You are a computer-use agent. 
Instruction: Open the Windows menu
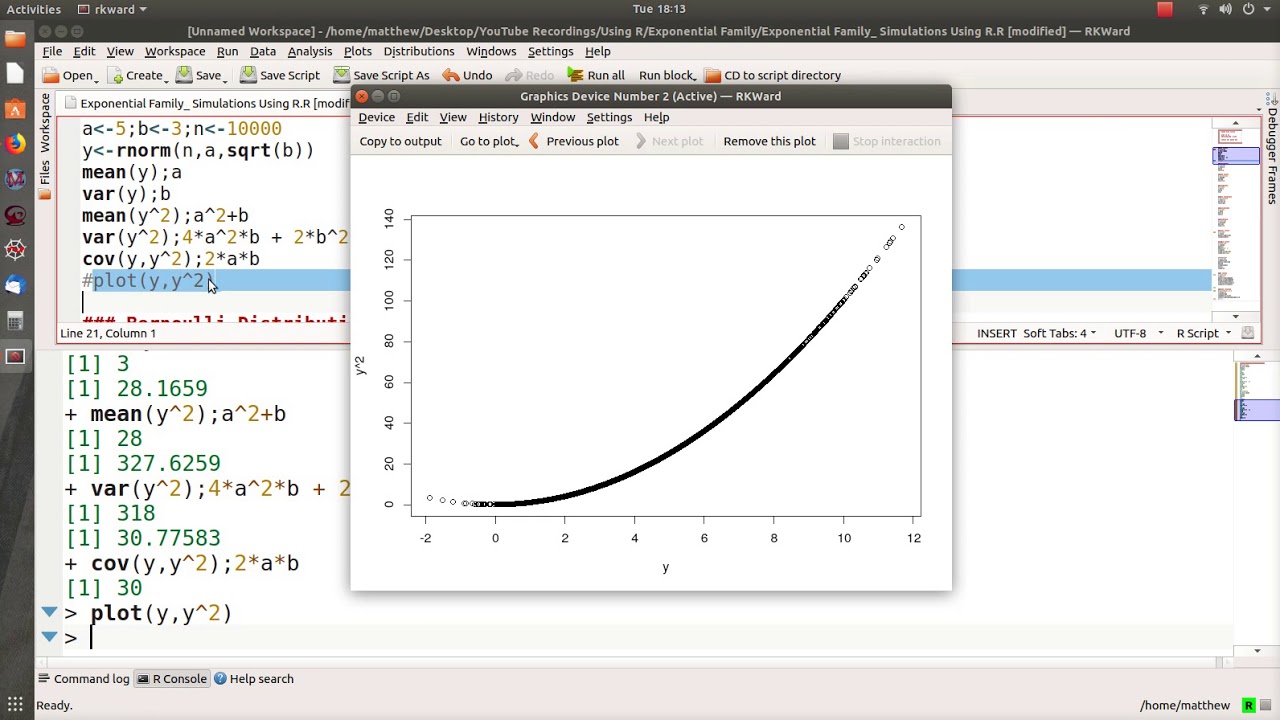point(491,51)
